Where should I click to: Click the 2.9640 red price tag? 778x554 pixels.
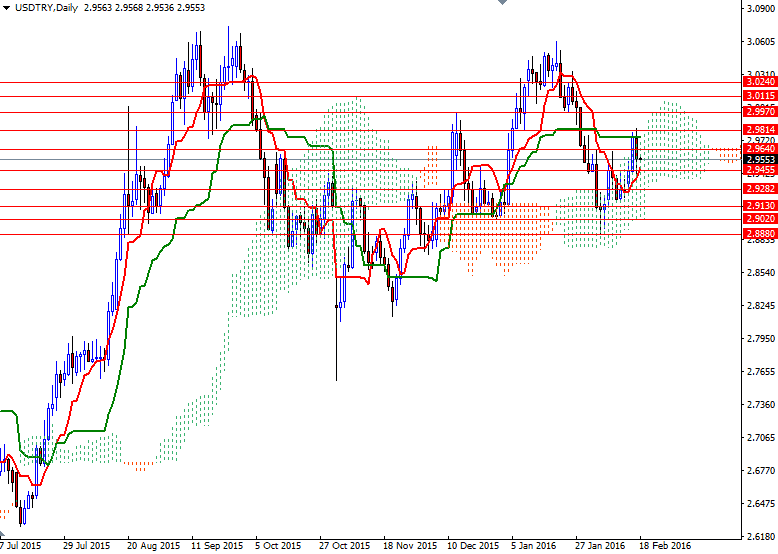pyautogui.click(x=760, y=149)
